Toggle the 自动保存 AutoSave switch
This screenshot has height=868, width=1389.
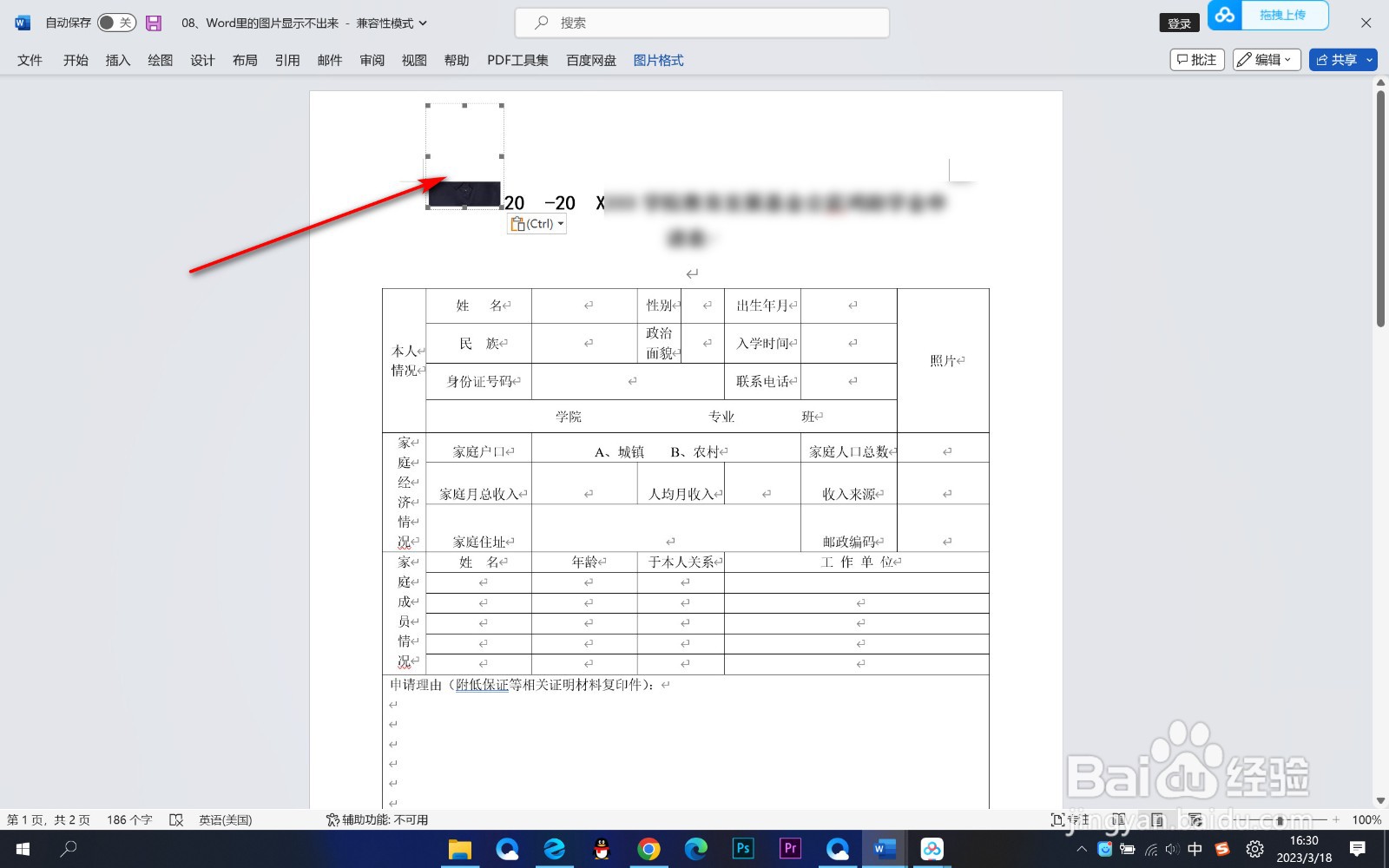[112, 23]
